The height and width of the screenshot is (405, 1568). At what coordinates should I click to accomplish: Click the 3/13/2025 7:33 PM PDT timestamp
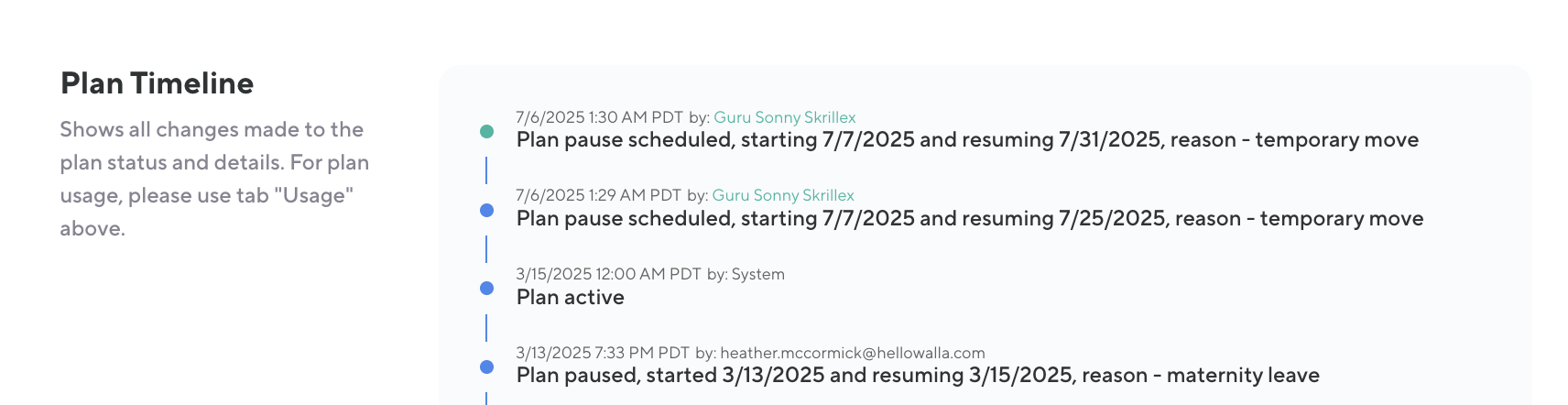point(603,353)
